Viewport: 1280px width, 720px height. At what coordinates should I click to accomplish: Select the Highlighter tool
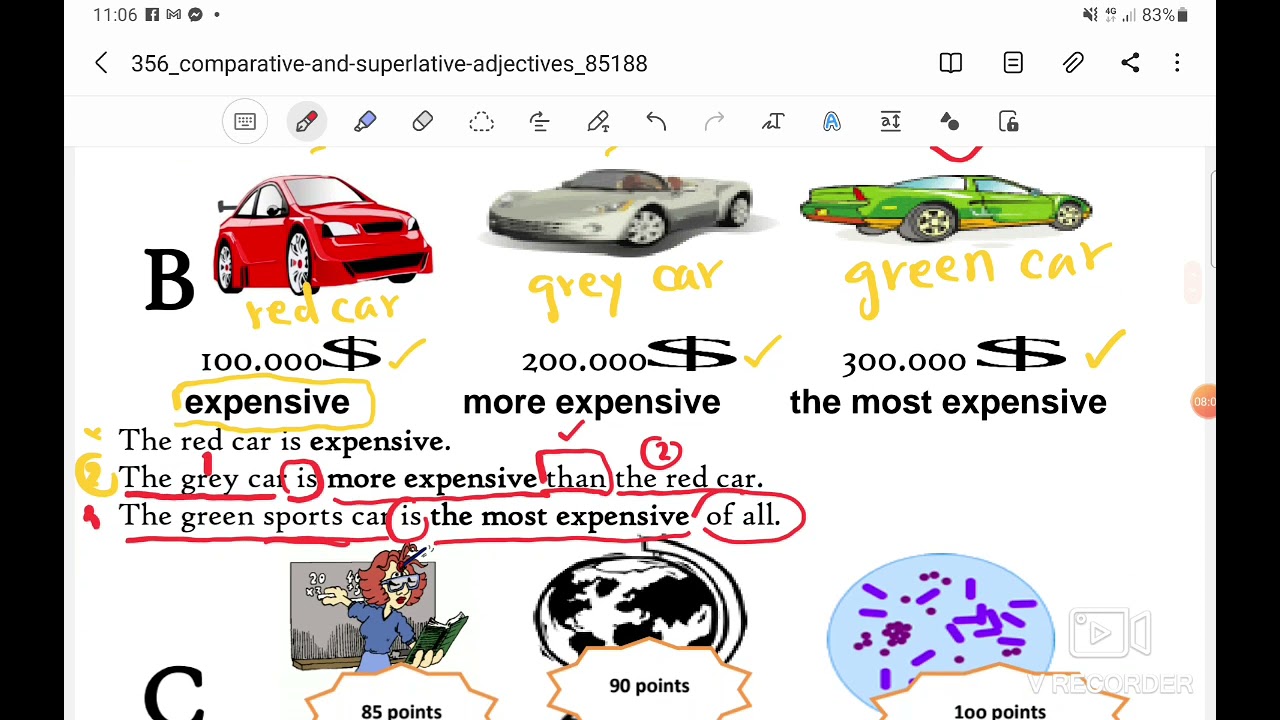[x=365, y=122]
